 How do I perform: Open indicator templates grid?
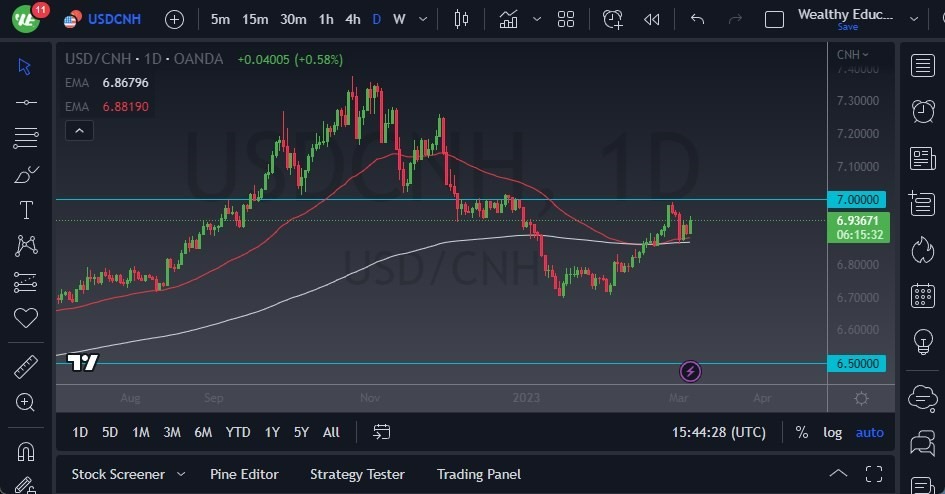[x=566, y=19]
